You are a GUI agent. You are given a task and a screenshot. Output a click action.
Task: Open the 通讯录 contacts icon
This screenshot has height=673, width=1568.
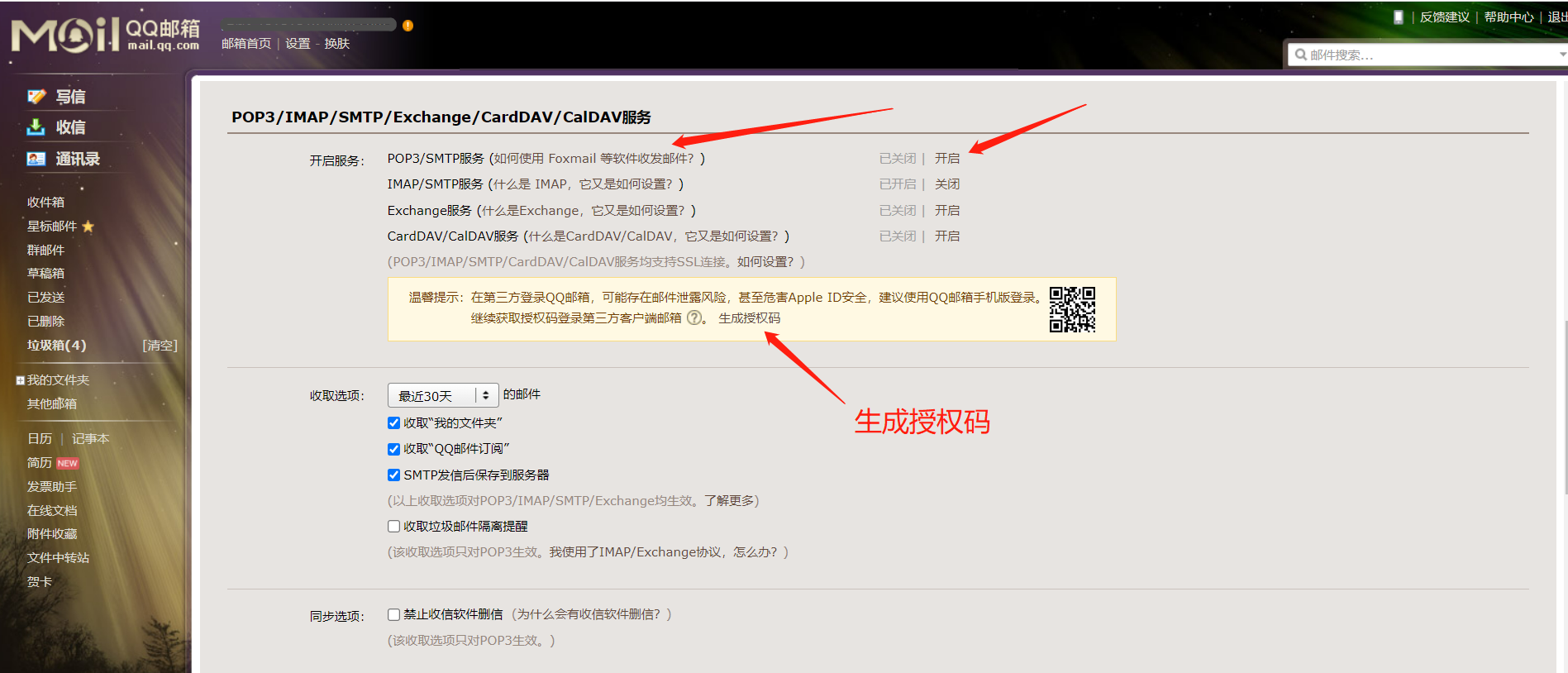point(36,159)
